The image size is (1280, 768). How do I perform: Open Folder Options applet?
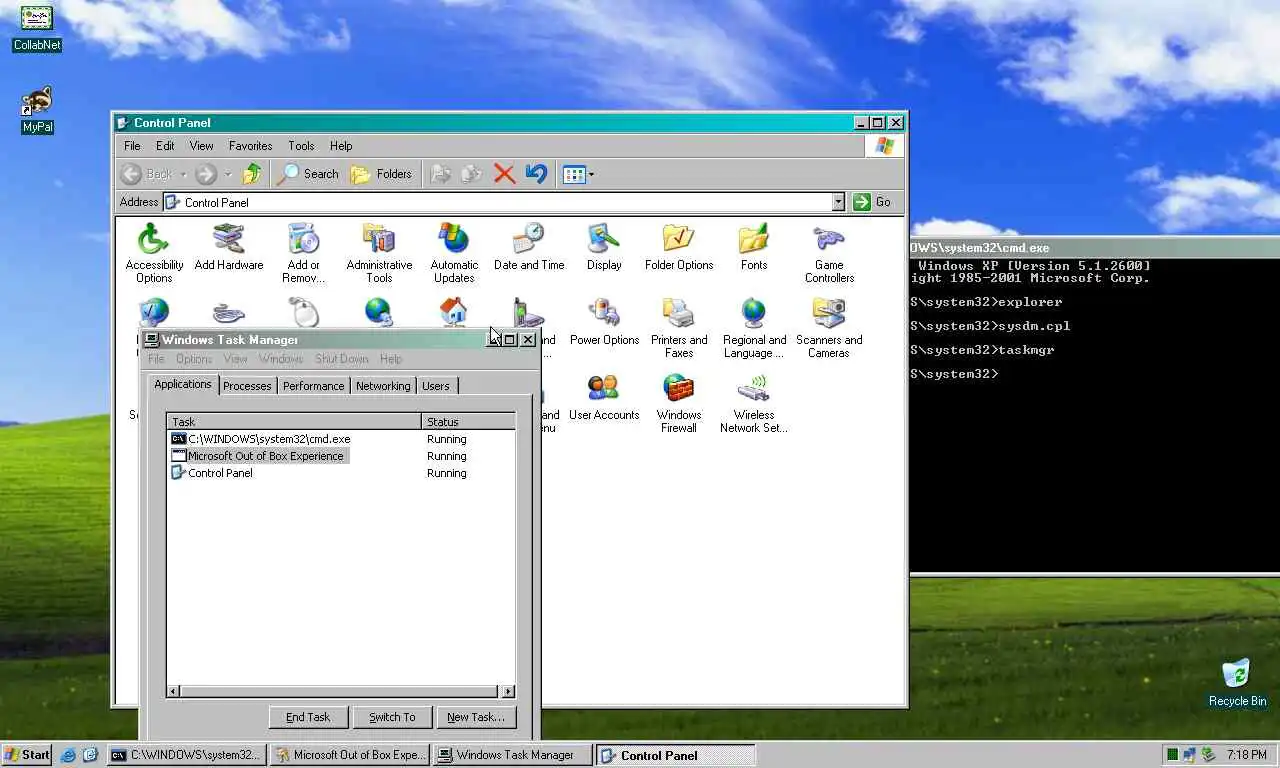[679, 247]
